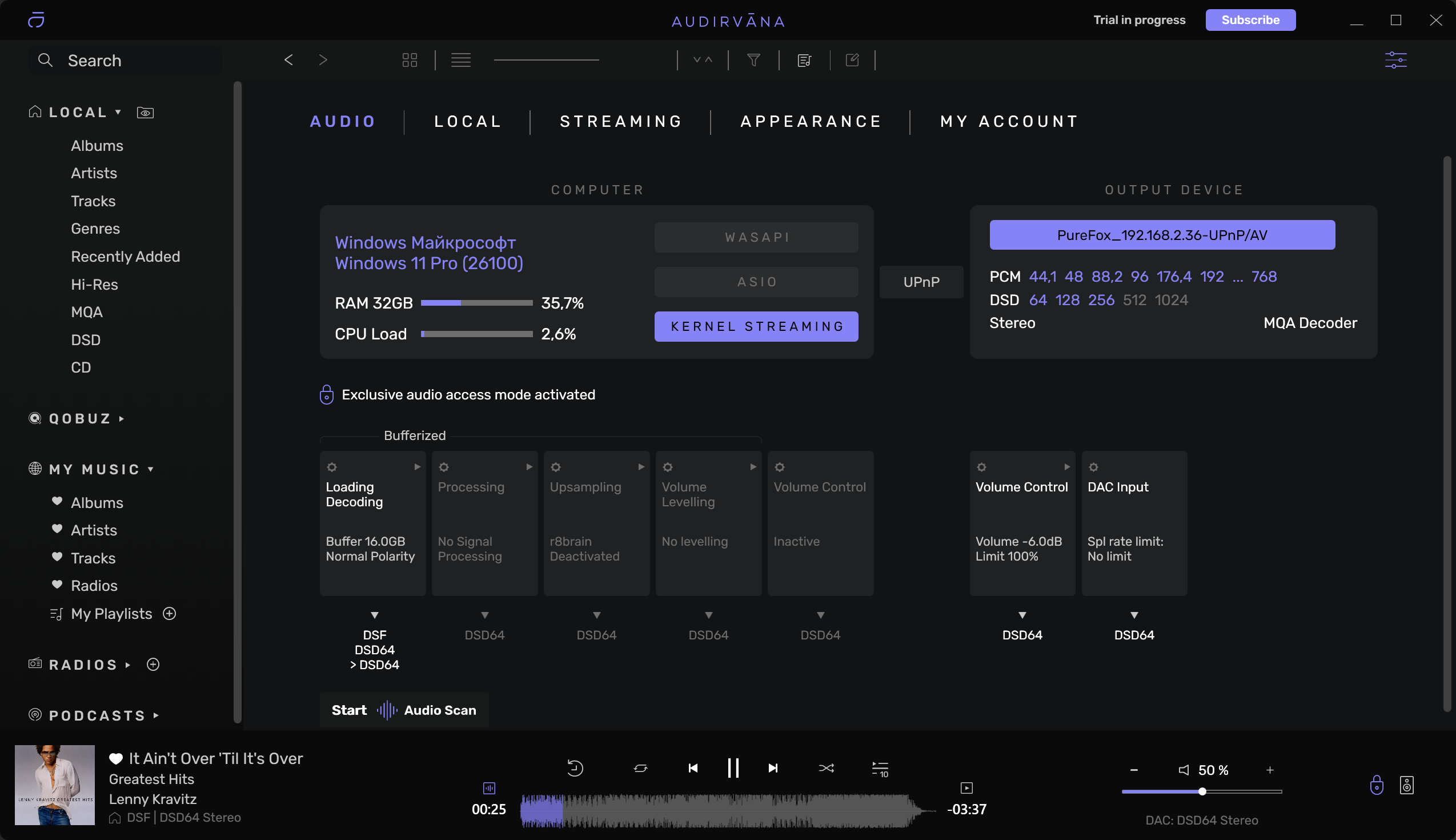Skip to previous track

point(693,768)
